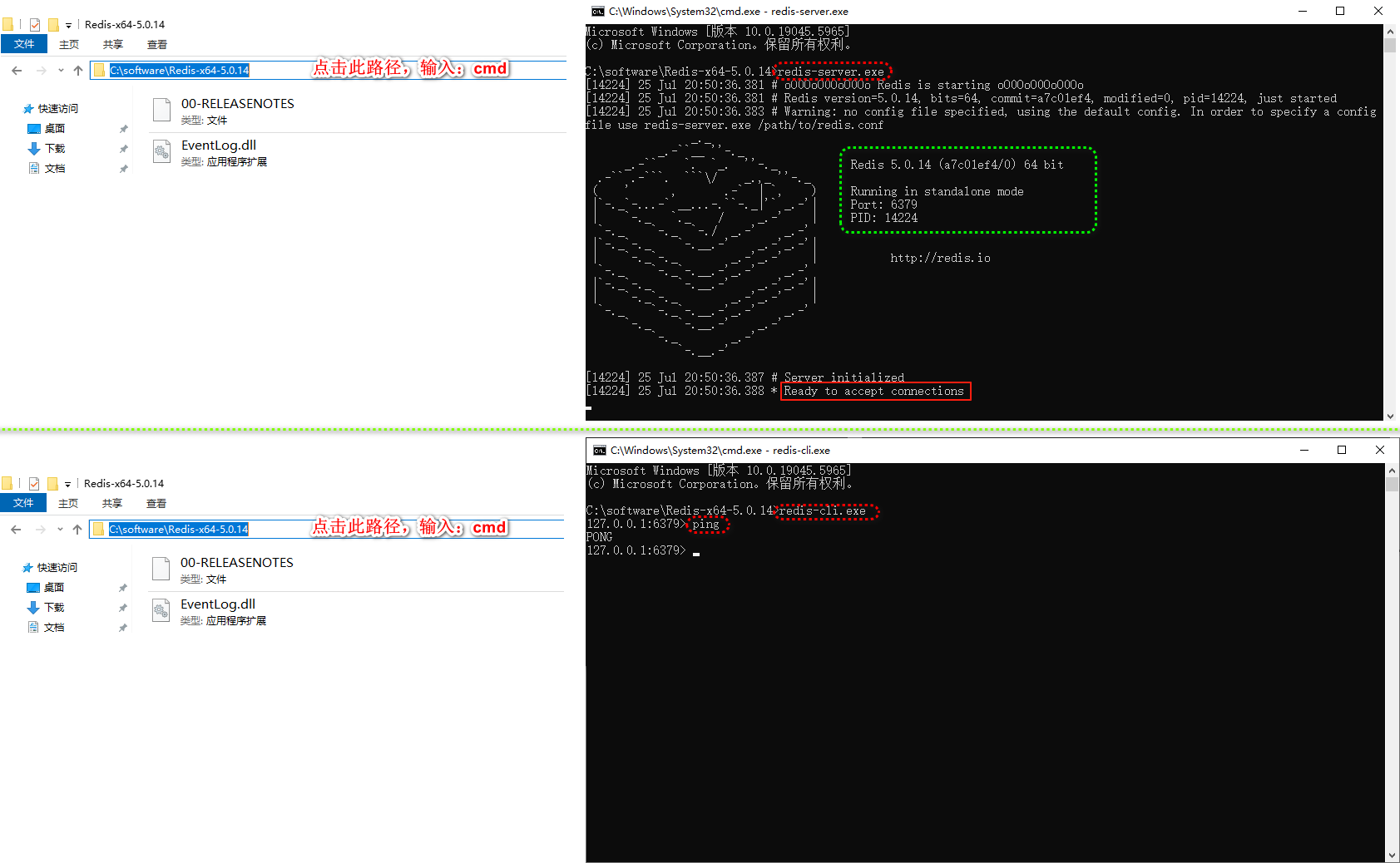Switch to the 查看 ribbon tab
The height and width of the screenshot is (863, 1400).
(x=156, y=45)
